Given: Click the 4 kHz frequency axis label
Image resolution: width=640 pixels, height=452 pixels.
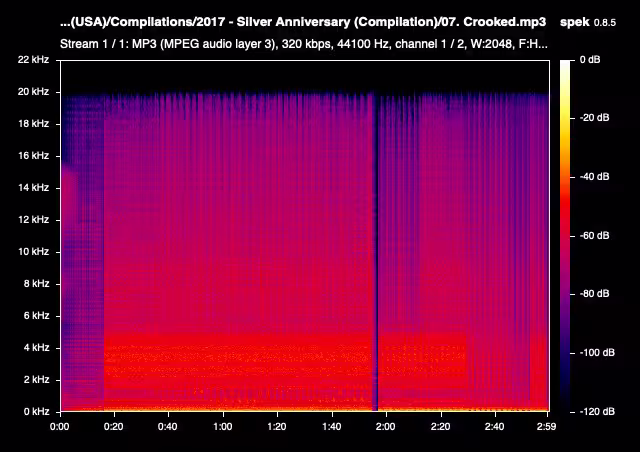Looking at the screenshot, I should click(x=36, y=348).
